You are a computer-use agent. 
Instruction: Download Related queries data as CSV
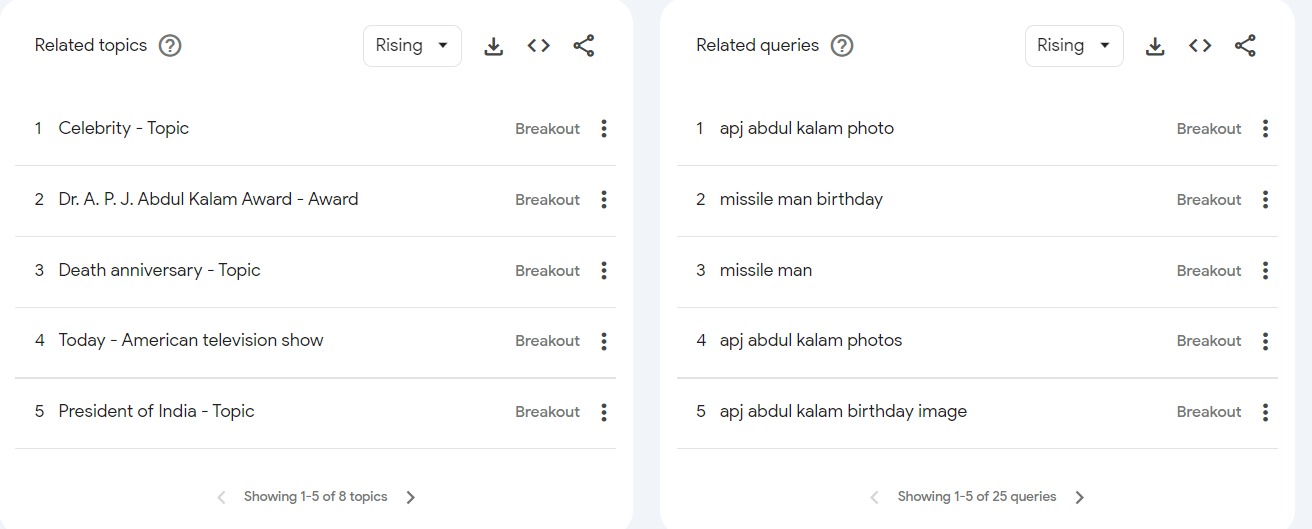coord(1155,46)
